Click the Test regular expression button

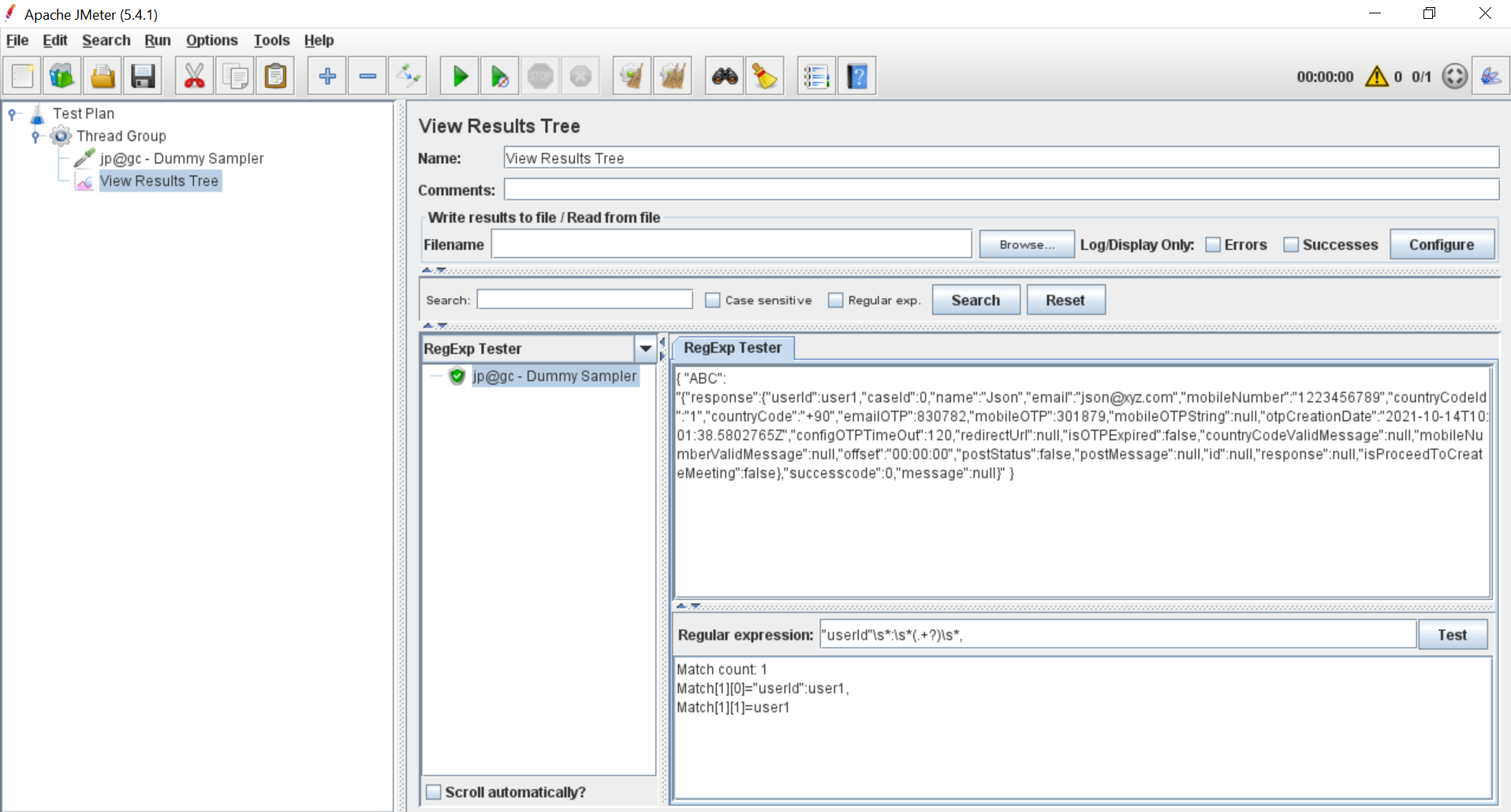click(1452, 635)
